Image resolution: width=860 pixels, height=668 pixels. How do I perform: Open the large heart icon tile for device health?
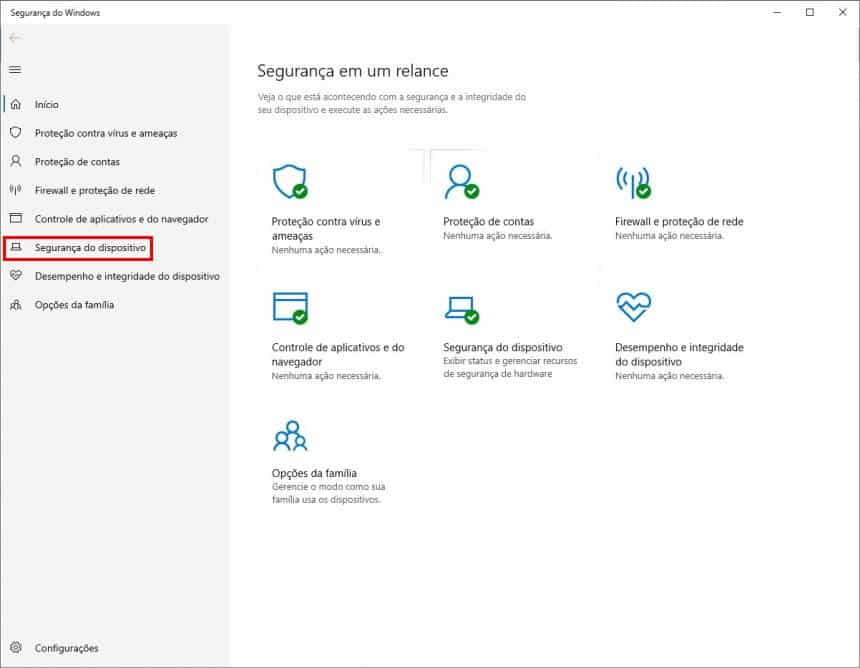(x=633, y=307)
